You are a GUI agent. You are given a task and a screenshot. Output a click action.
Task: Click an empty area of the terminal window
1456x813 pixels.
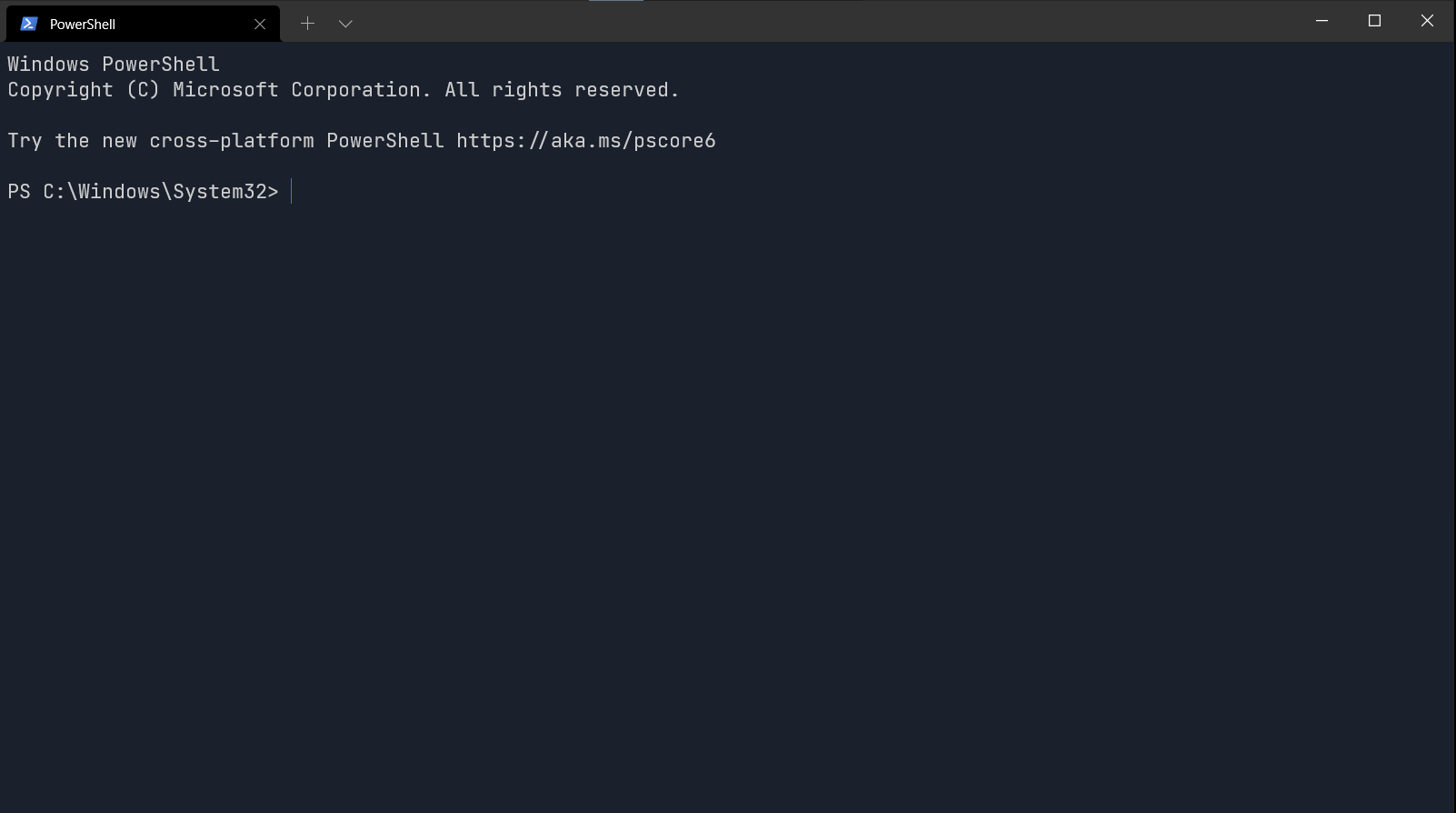[727, 455]
